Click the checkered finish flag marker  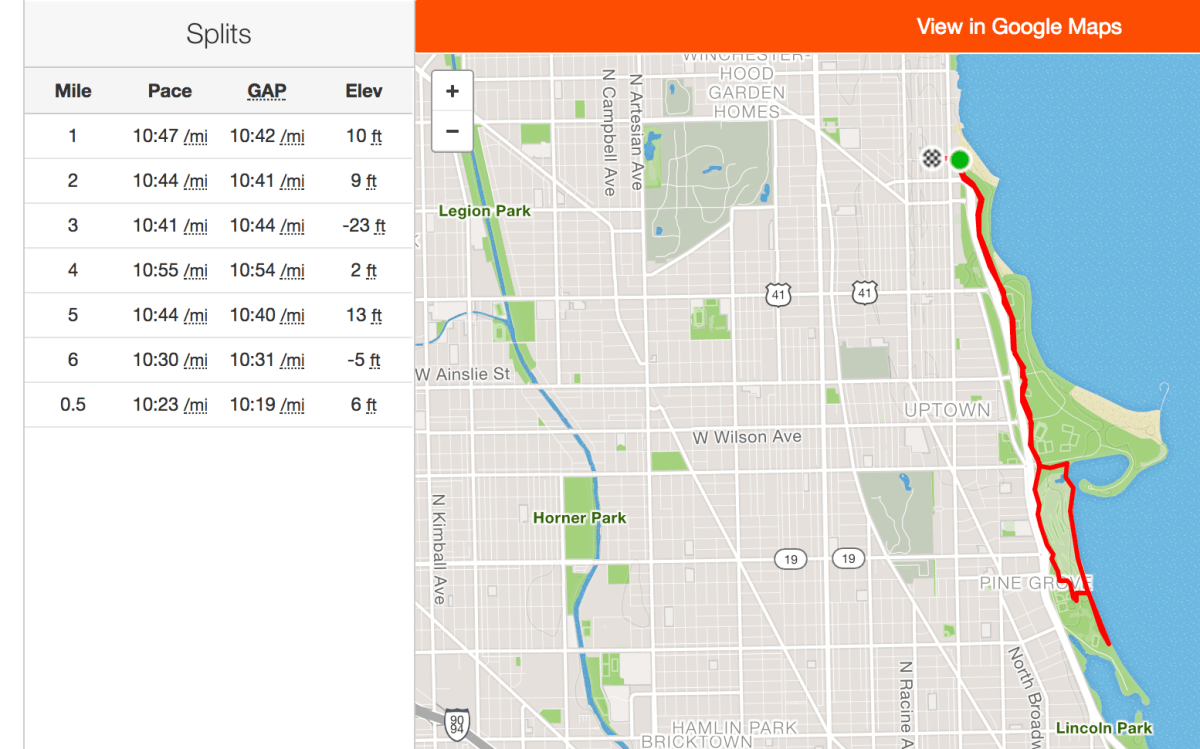[x=932, y=158]
